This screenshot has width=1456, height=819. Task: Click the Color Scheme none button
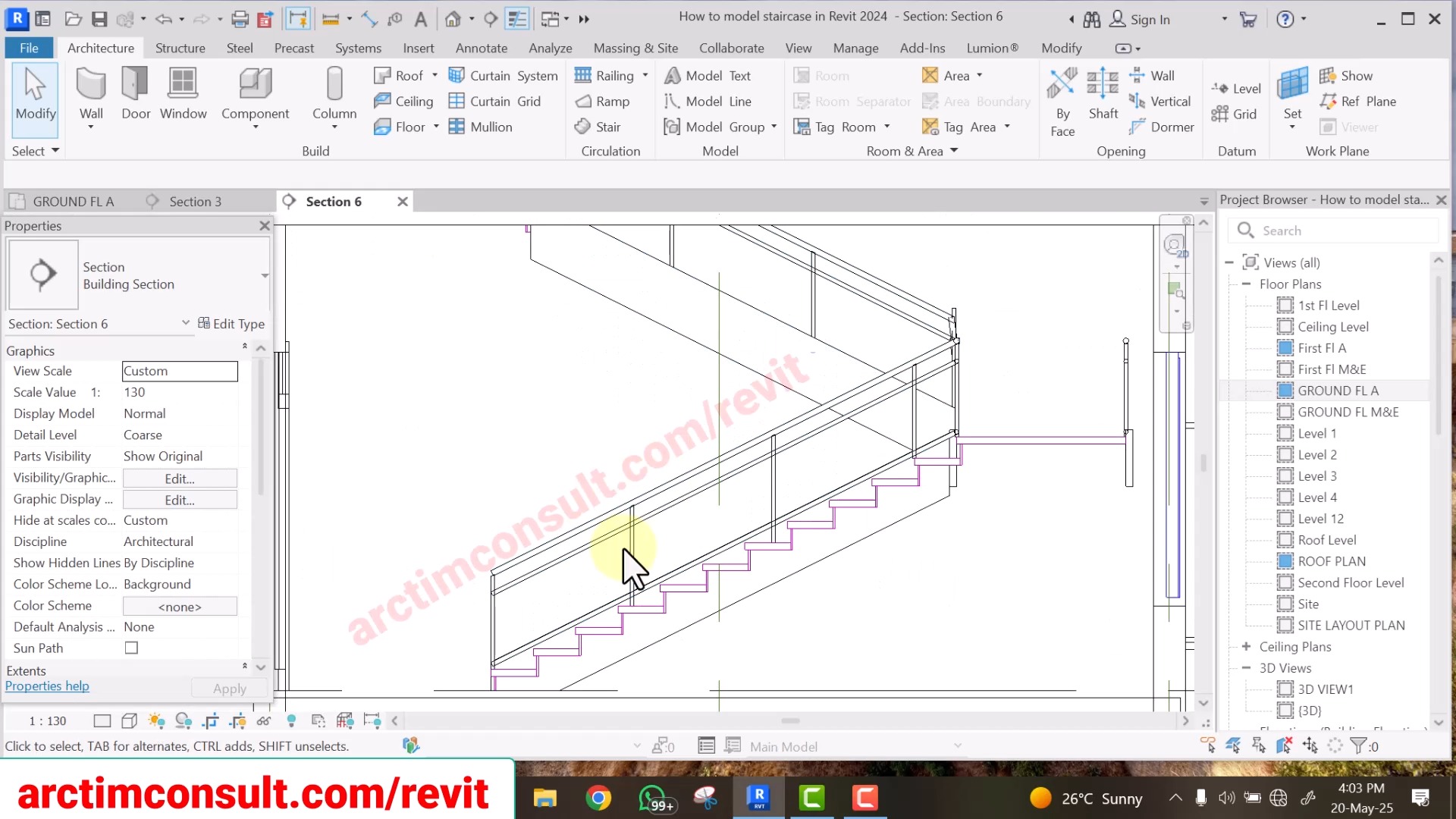coord(180,606)
